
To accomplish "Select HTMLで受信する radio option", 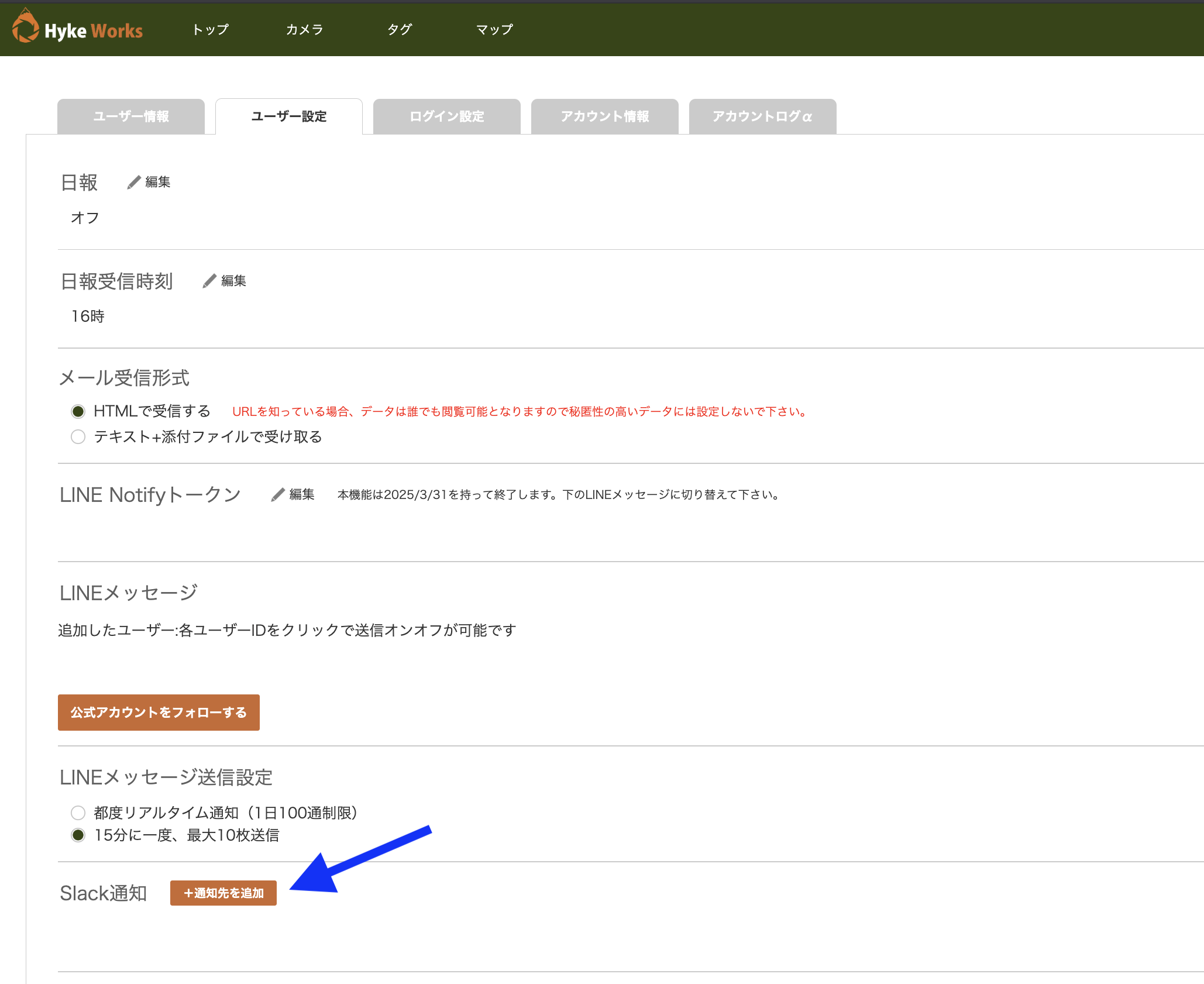I will point(78,411).
